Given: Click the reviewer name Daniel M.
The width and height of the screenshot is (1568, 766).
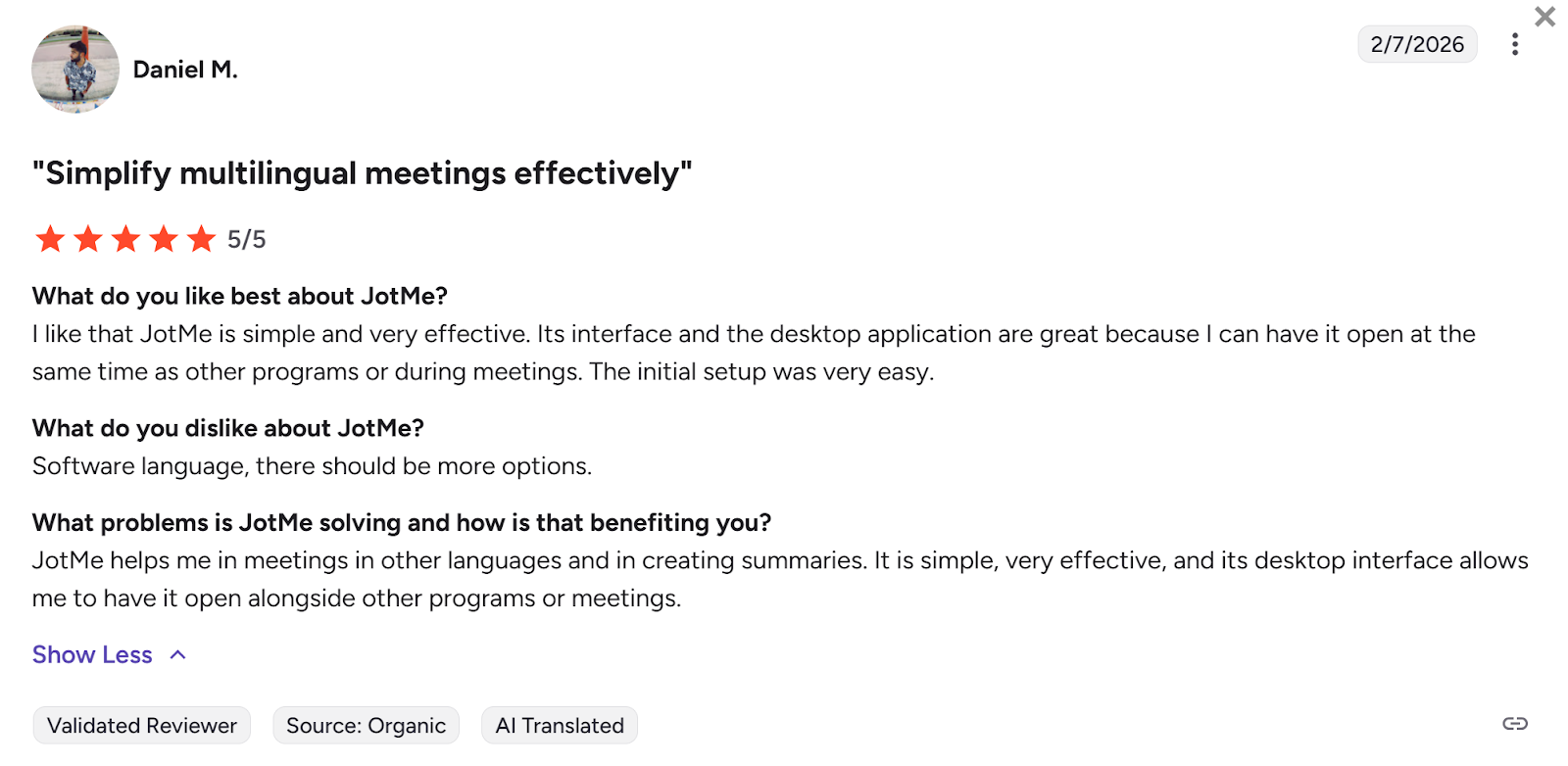Looking at the screenshot, I should point(184,69).
